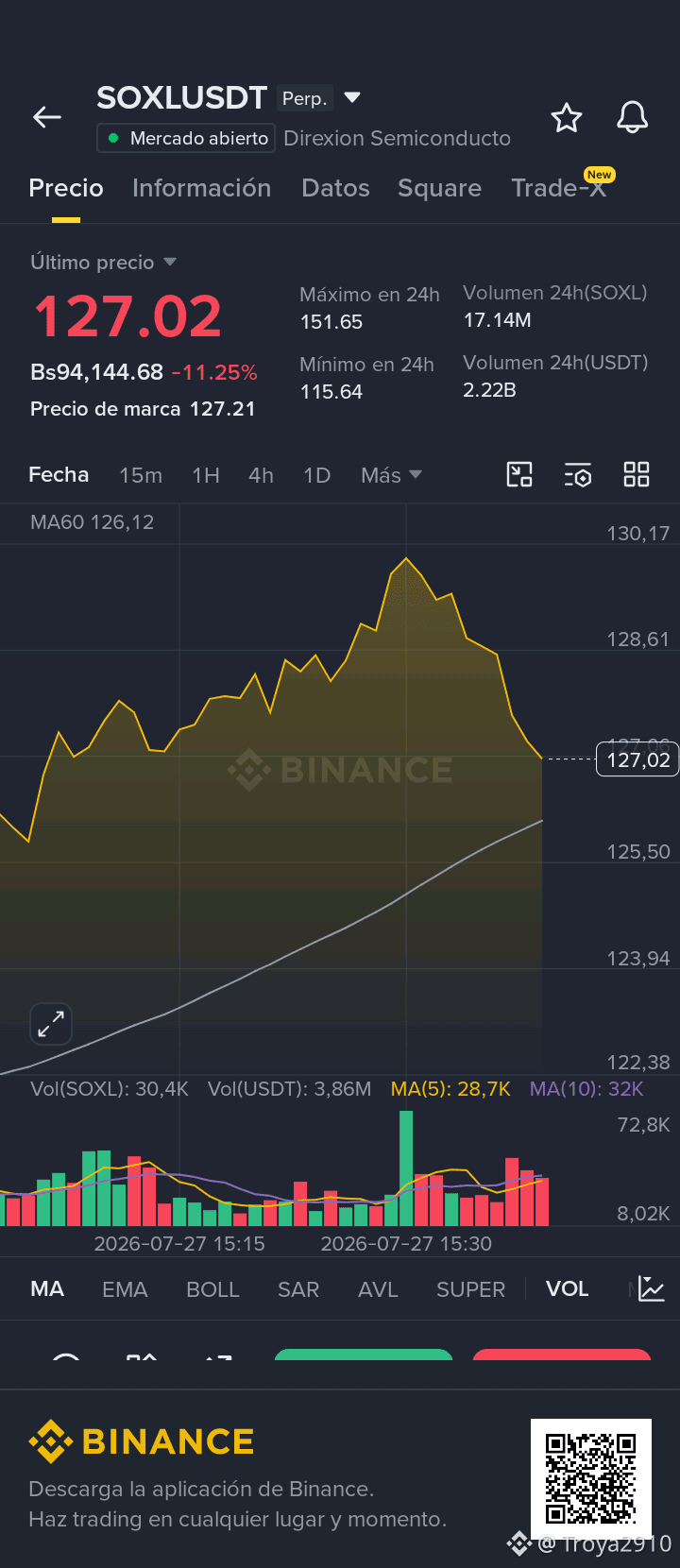The height and width of the screenshot is (1568, 680).
Task: Tap the Precio de marca 127.21 value
Action: pos(223,409)
